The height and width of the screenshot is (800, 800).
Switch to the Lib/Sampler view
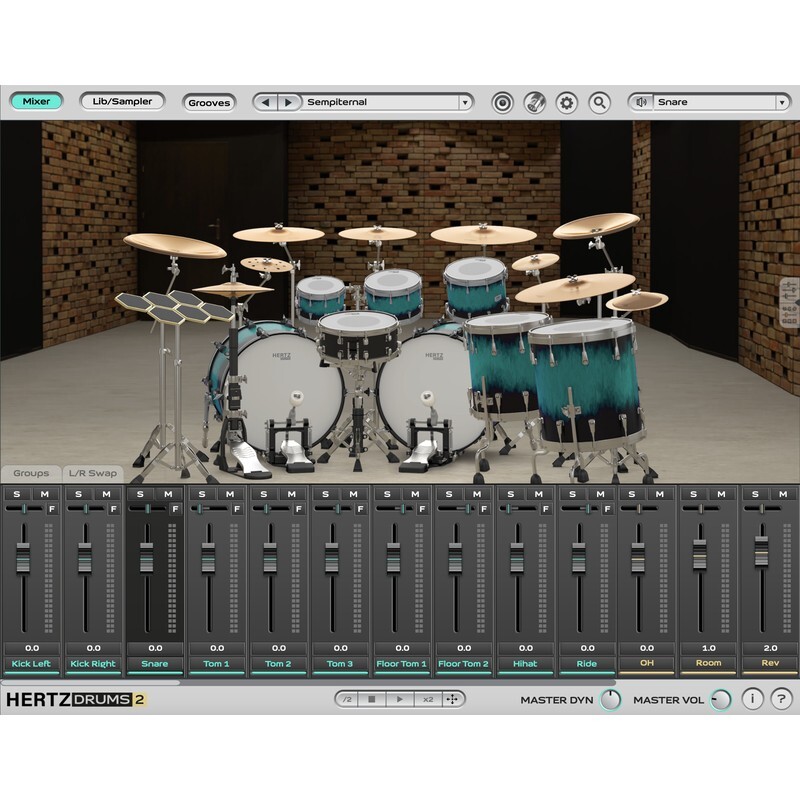click(x=122, y=101)
